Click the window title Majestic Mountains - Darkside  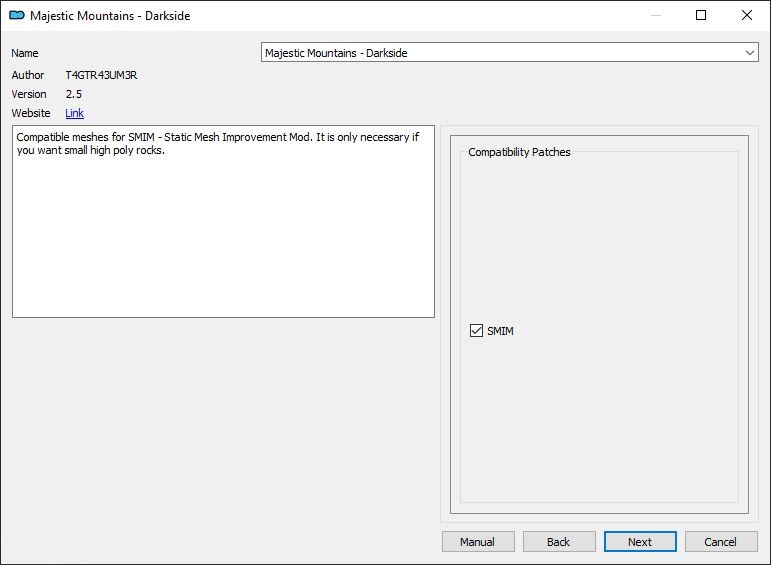110,16
